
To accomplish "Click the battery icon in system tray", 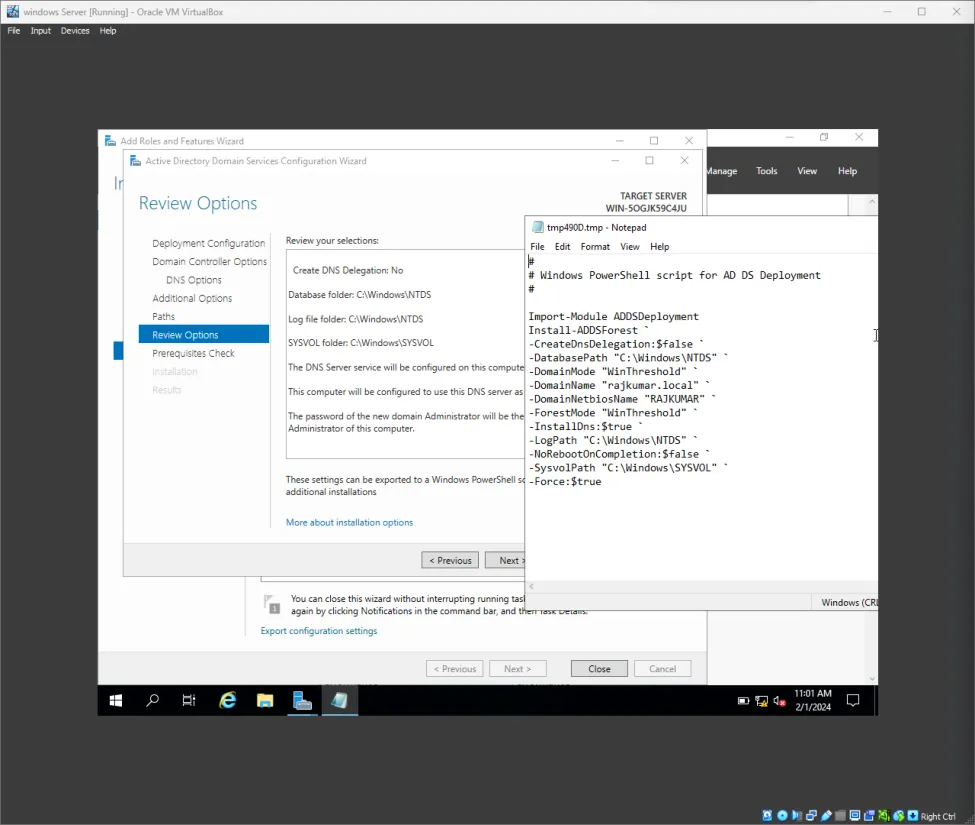I will (743, 701).
